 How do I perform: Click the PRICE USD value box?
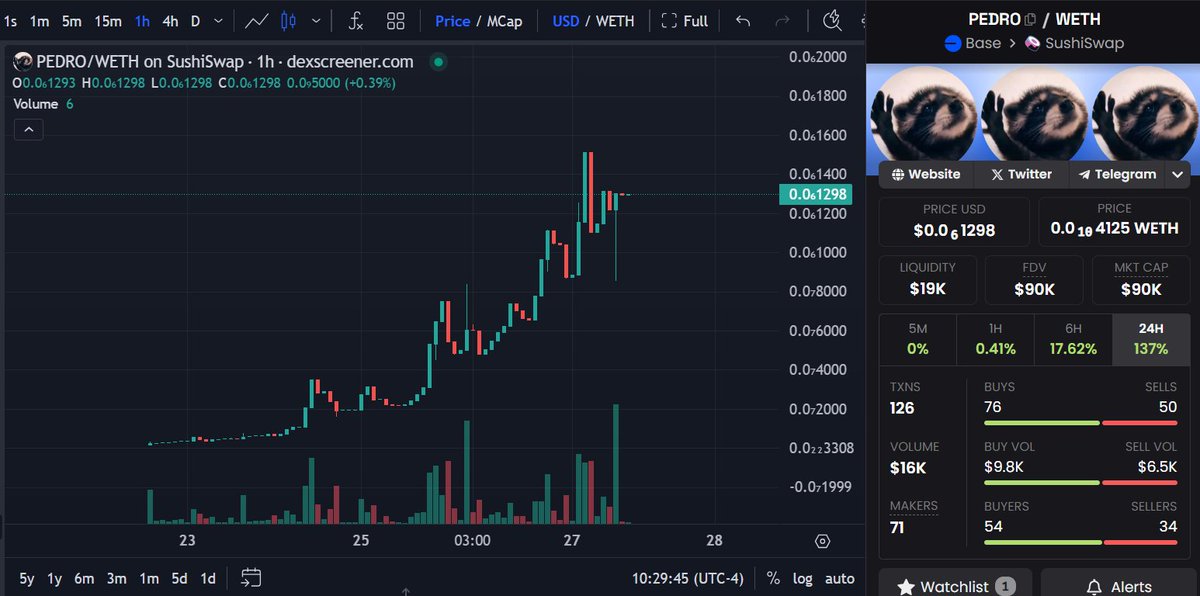954,221
